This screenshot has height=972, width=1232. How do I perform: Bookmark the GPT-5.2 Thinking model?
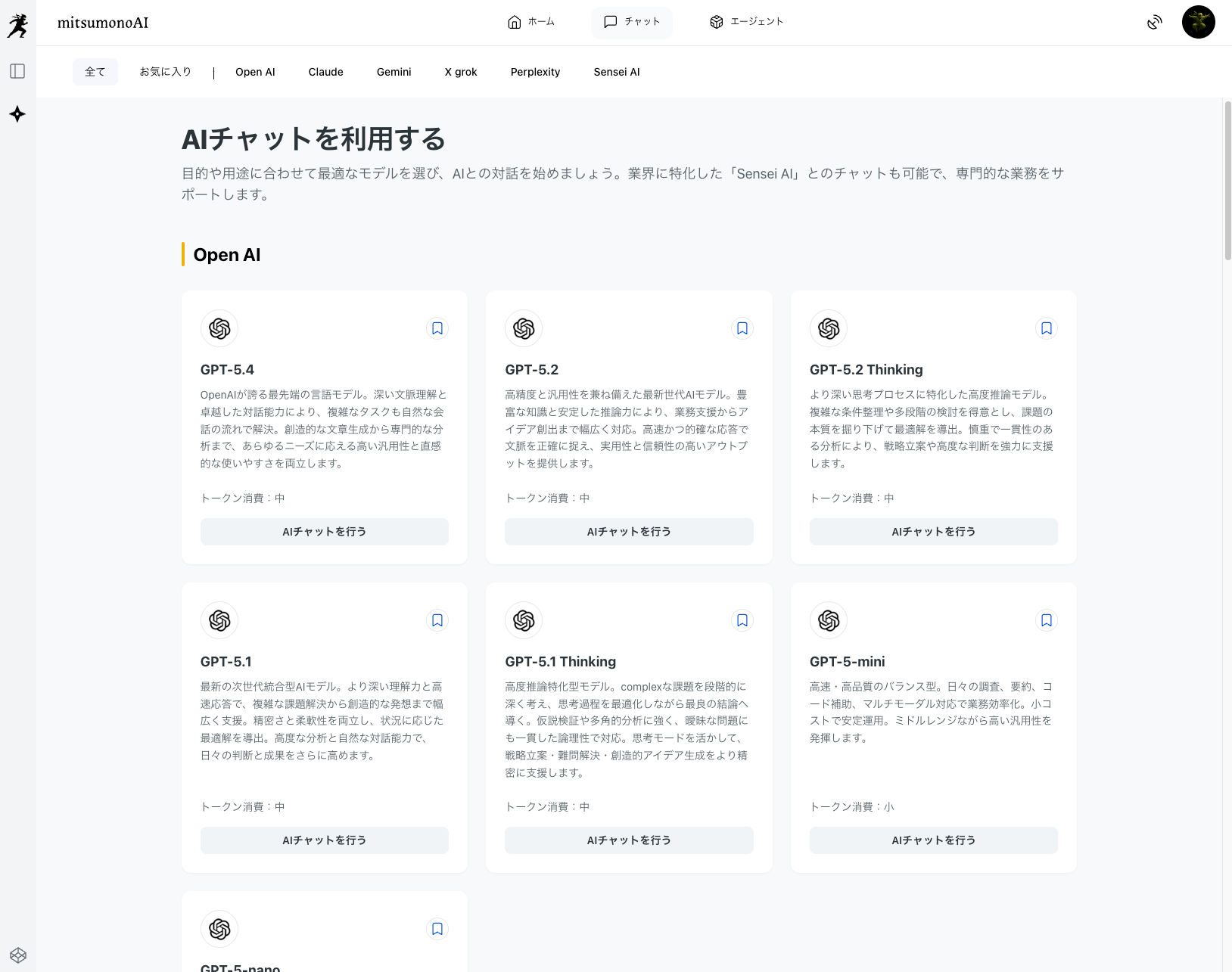(1047, 328)
